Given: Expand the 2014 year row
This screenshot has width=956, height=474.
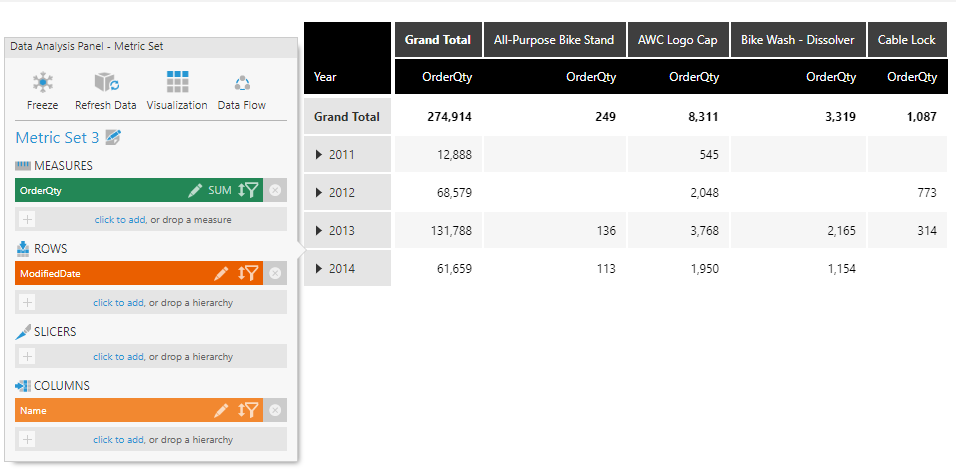Looking at the screenshot, I should point(319,269).
